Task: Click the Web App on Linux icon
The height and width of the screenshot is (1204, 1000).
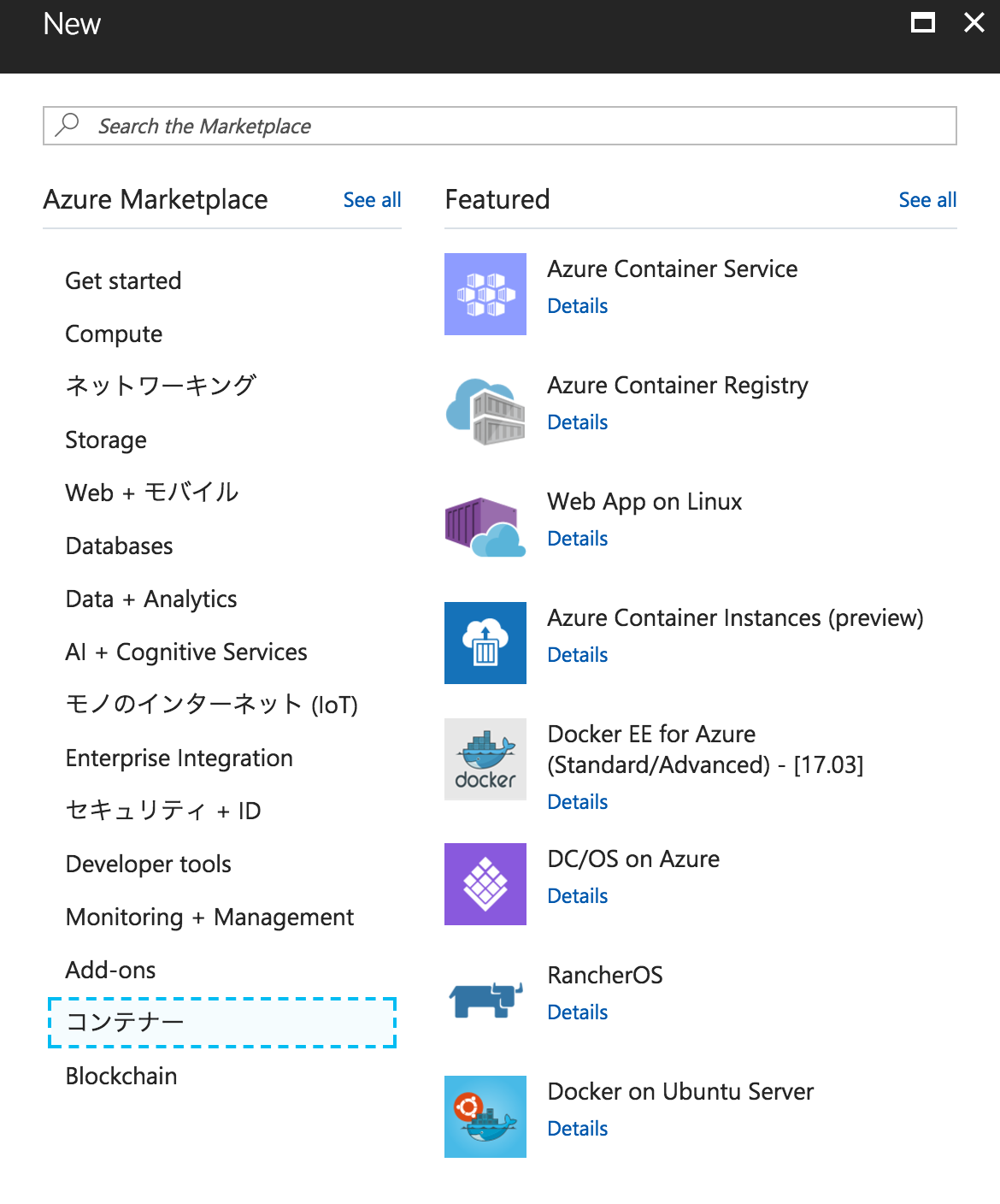Action: click(x=485, y=527)
